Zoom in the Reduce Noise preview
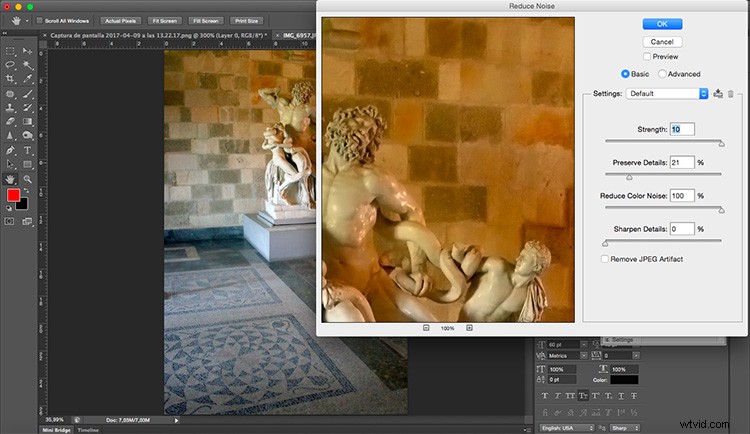 (469, 328)
